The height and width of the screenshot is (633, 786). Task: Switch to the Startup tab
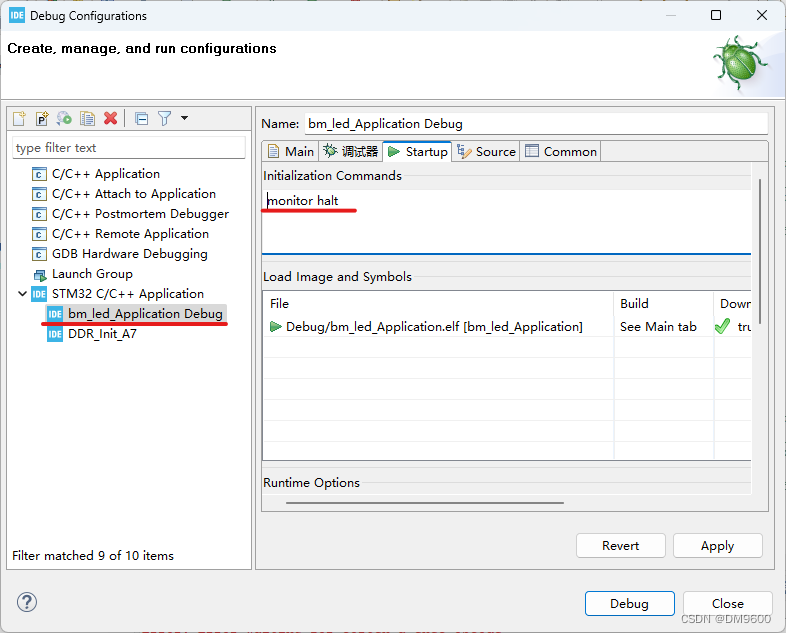point(418,151)
